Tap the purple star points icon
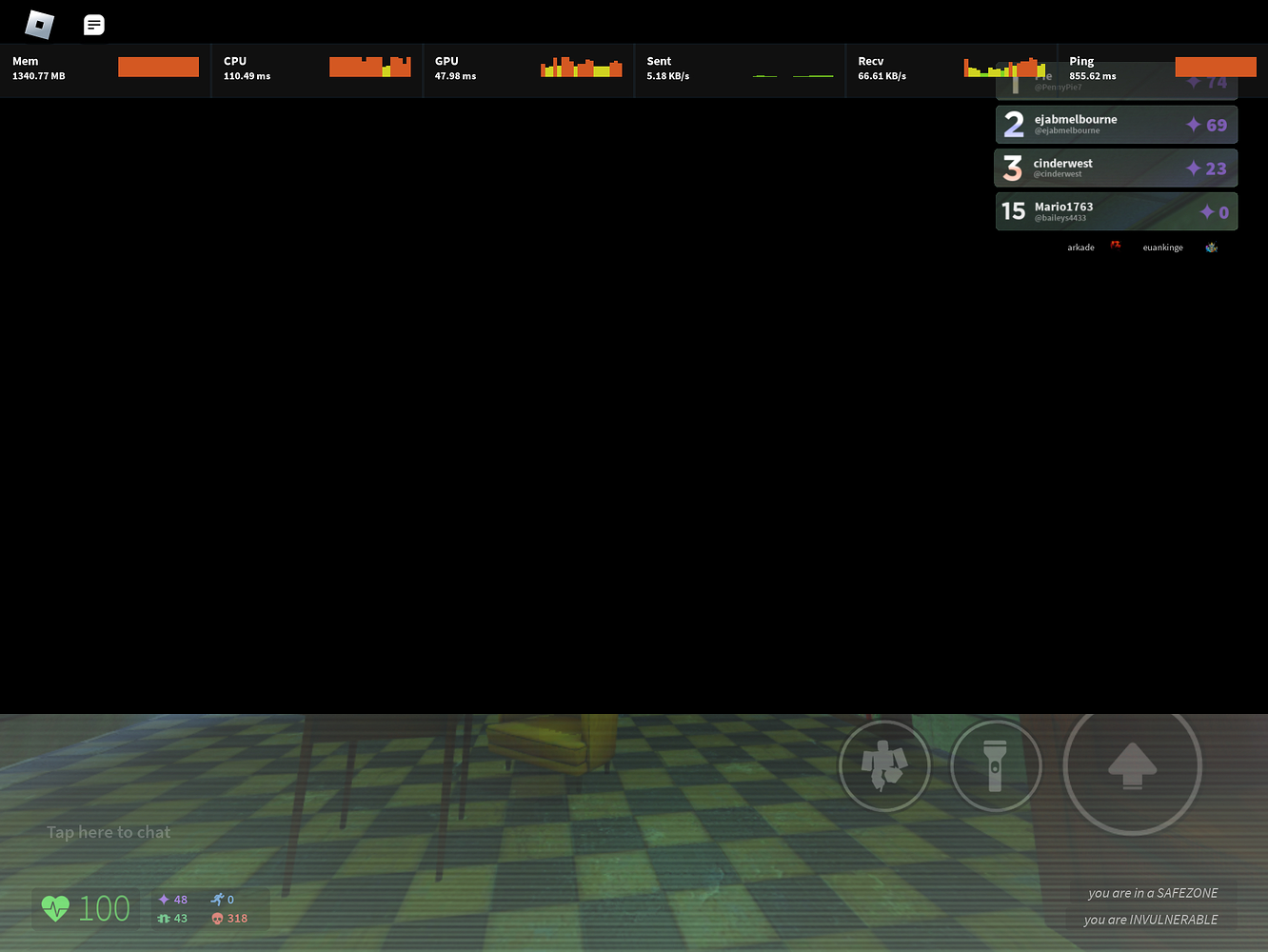The height and width of the screenshot is (952, 1268). [x=164, y=900]
